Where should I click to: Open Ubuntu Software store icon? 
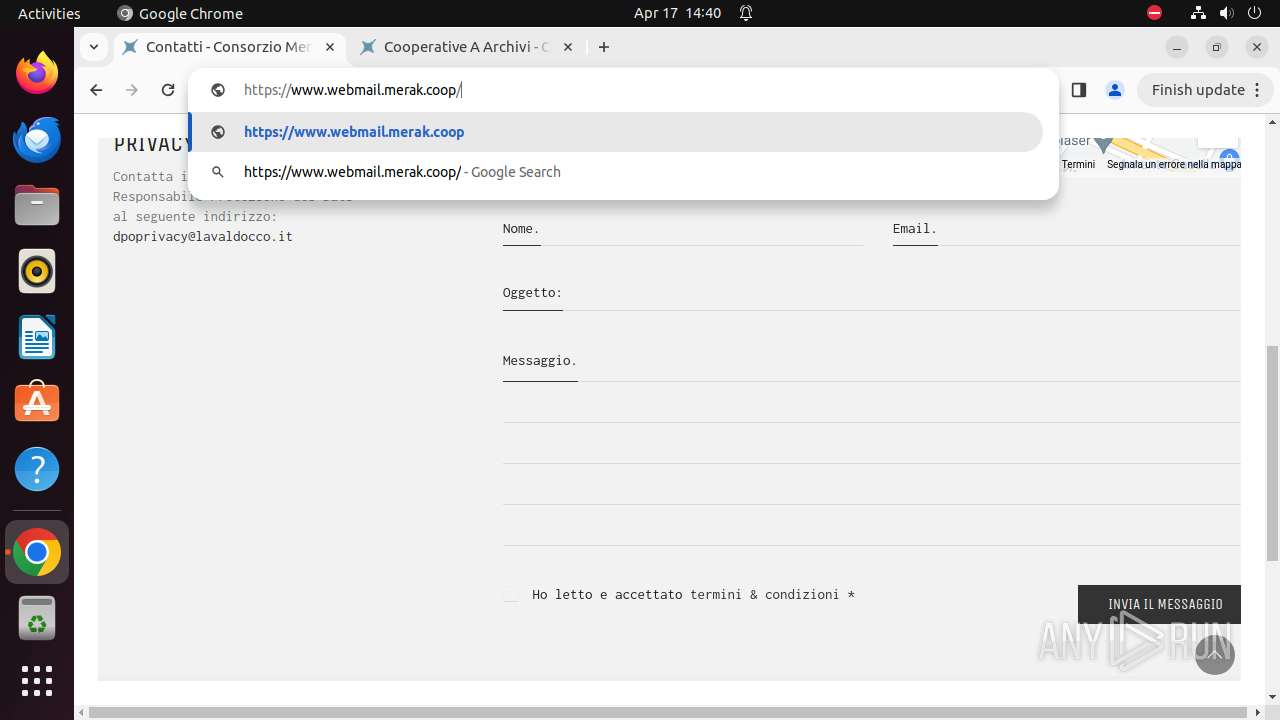coord(37,403)
